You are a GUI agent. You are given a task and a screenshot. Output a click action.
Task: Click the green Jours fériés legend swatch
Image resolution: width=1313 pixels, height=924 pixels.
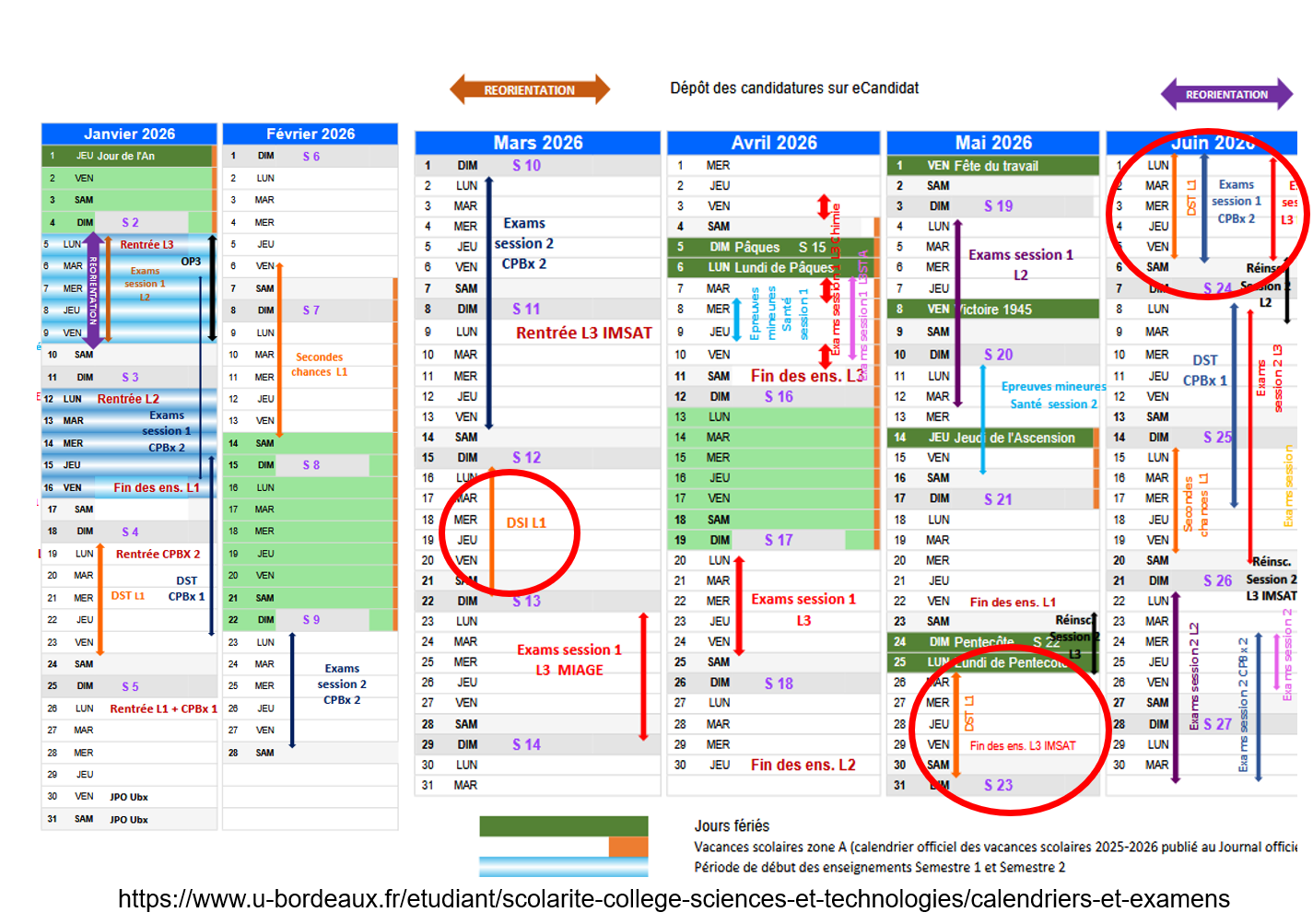[564, 826]
